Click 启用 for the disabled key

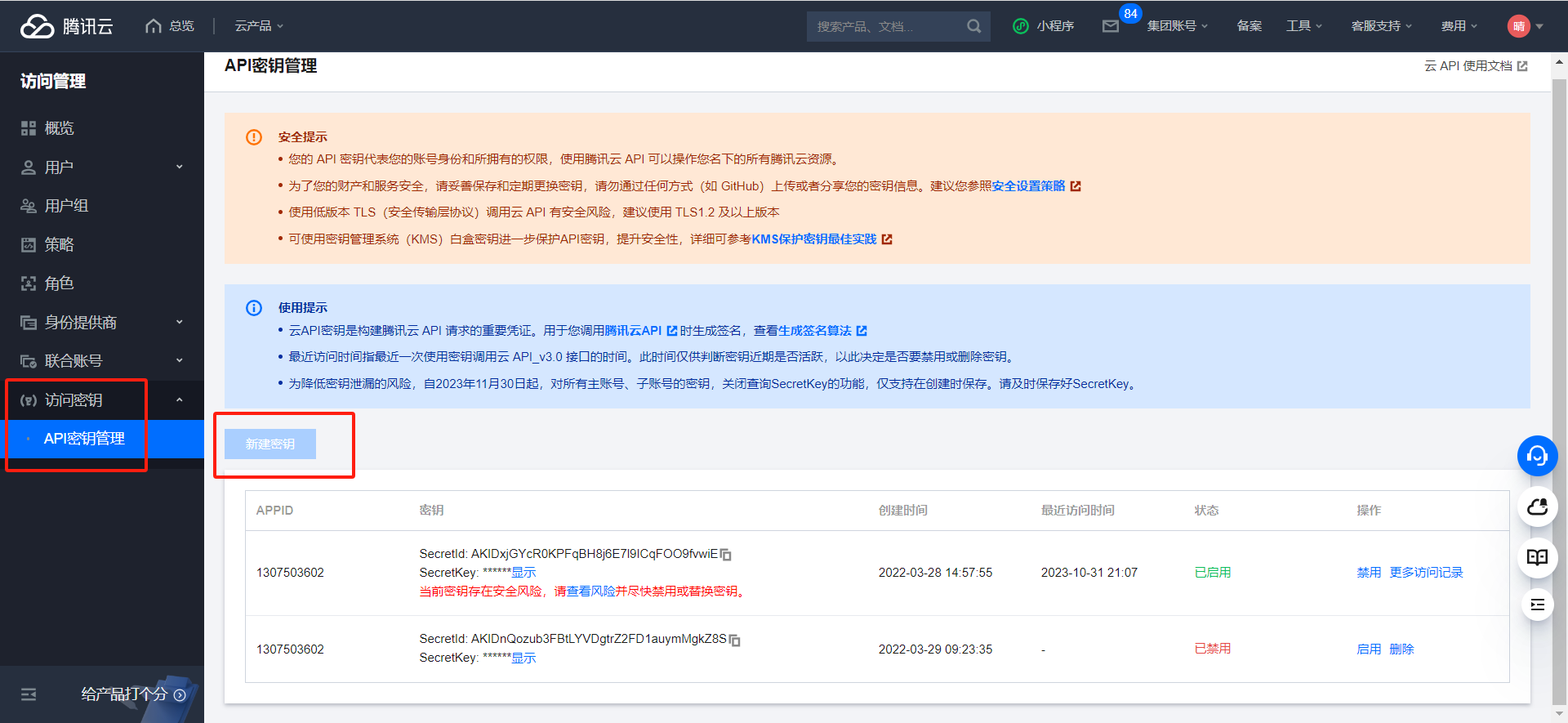(x=1368, y=649)
